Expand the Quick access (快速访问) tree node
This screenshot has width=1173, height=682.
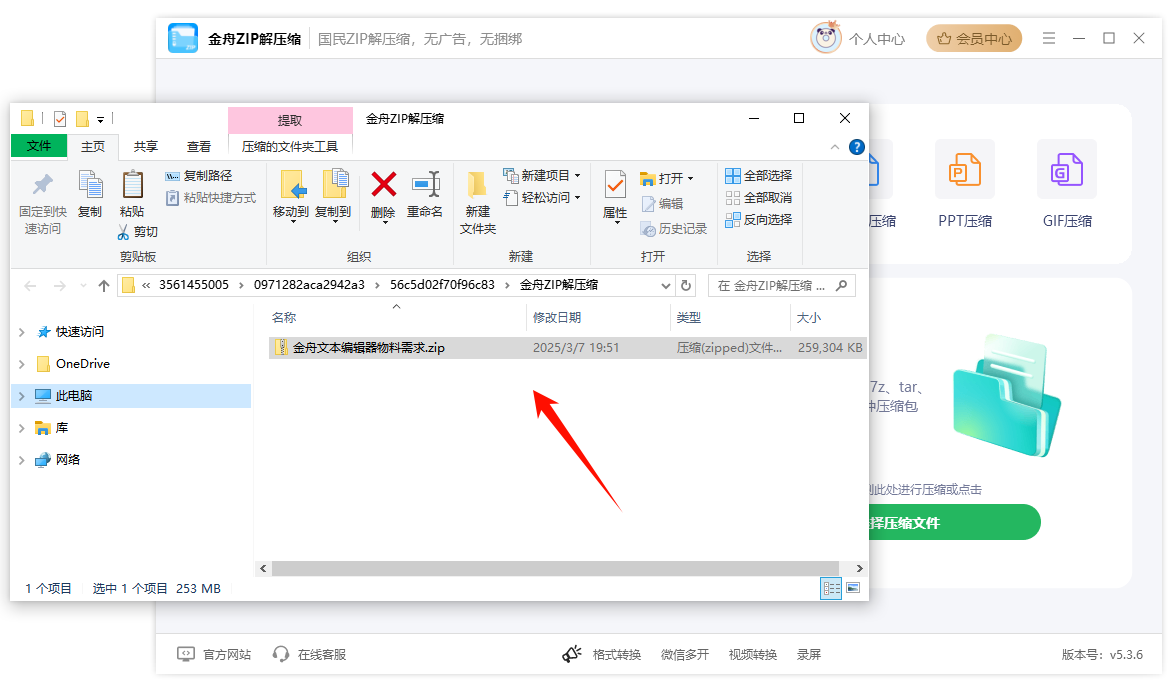[x=22, y=332]
